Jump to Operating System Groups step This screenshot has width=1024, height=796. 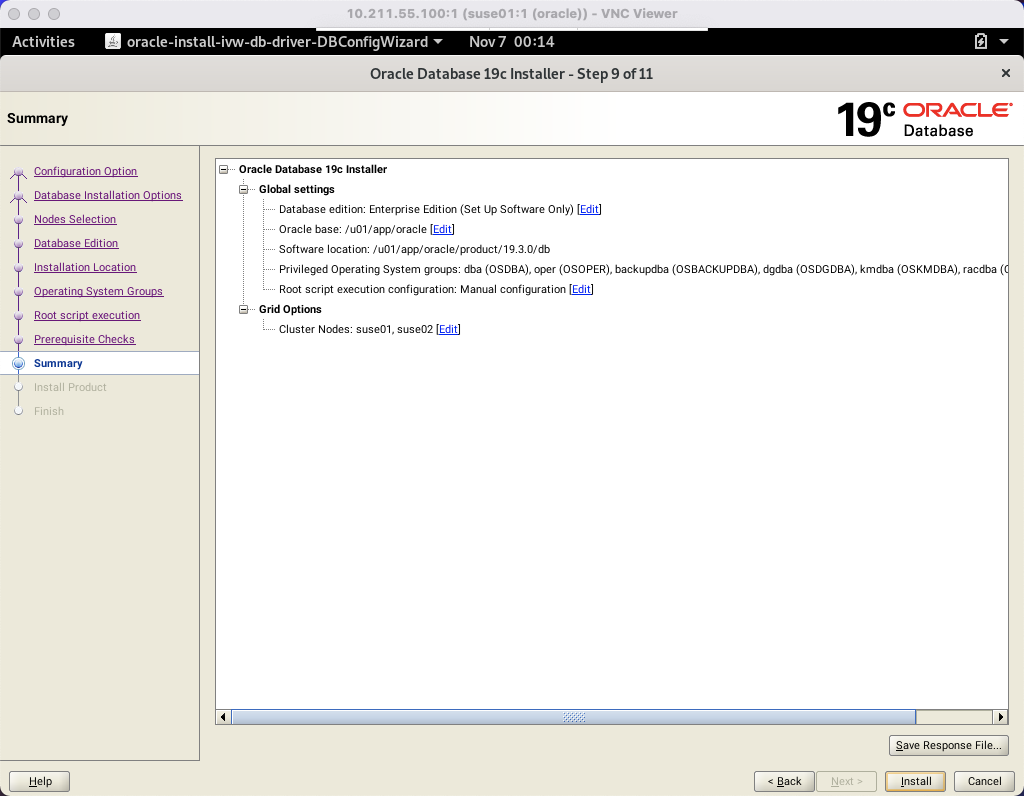click(x=99, y=291)
